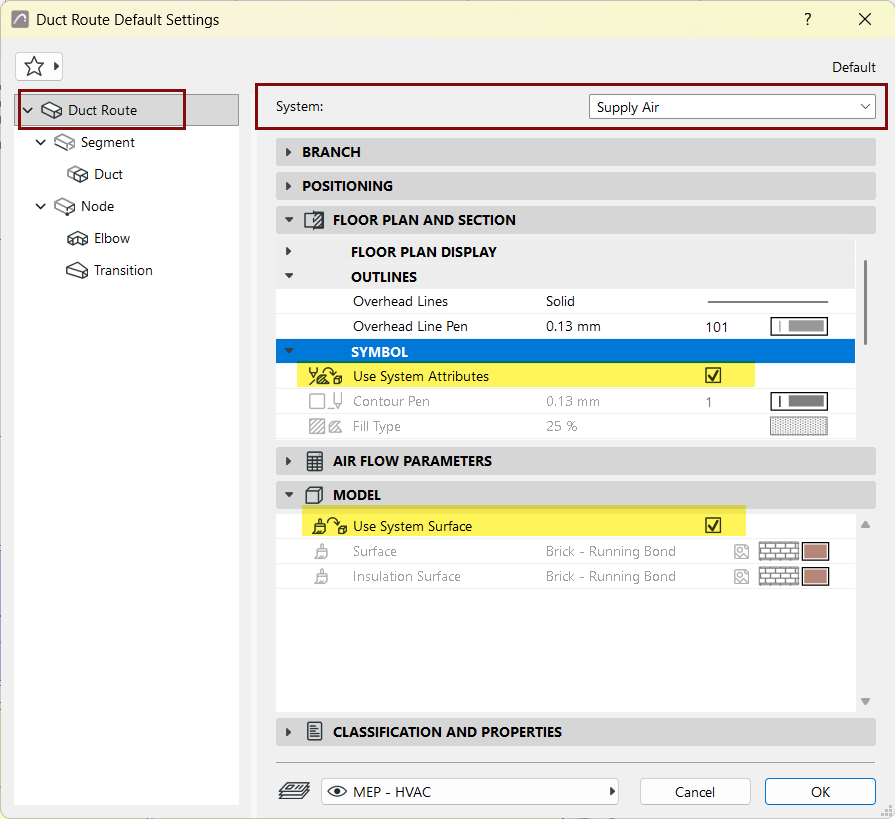Click the dialog help question mark
The width and height of the screenshot is (895, 819).
(808, 19)
